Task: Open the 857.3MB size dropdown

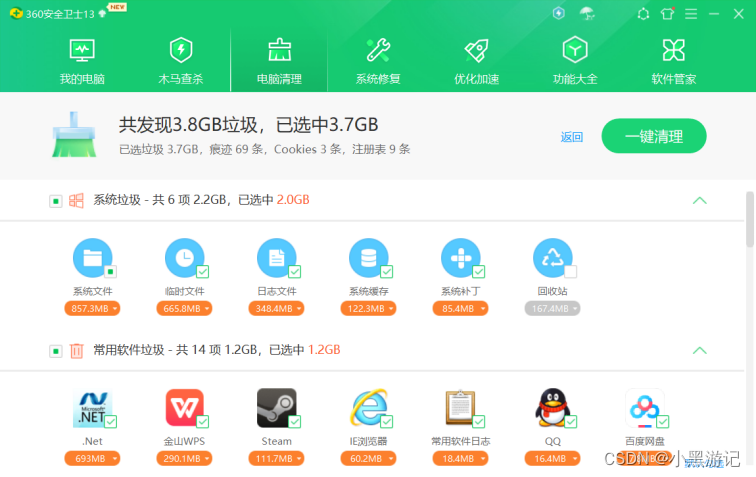Action: [92, 309]
